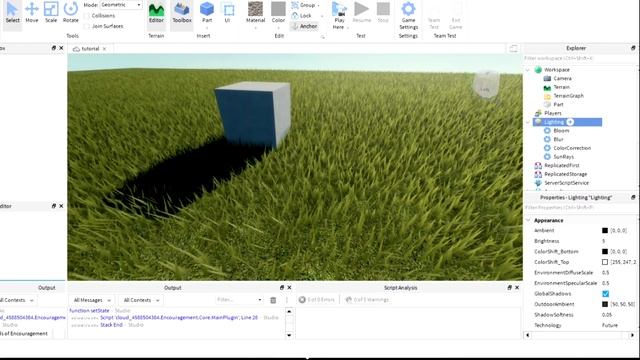Toggle the Join Surfaces checkbox
This screenshot has width=640, height=360.
(87, 26)
